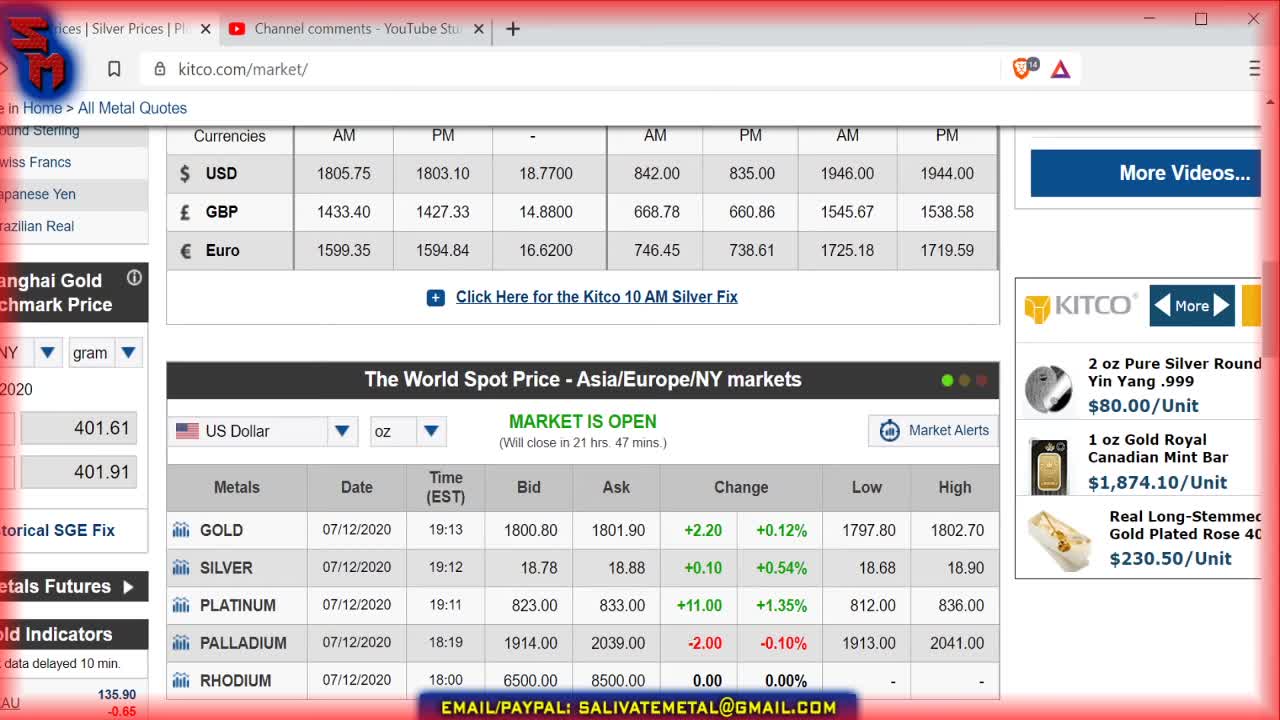Open the oz unit dropdown

coord(431,431)
